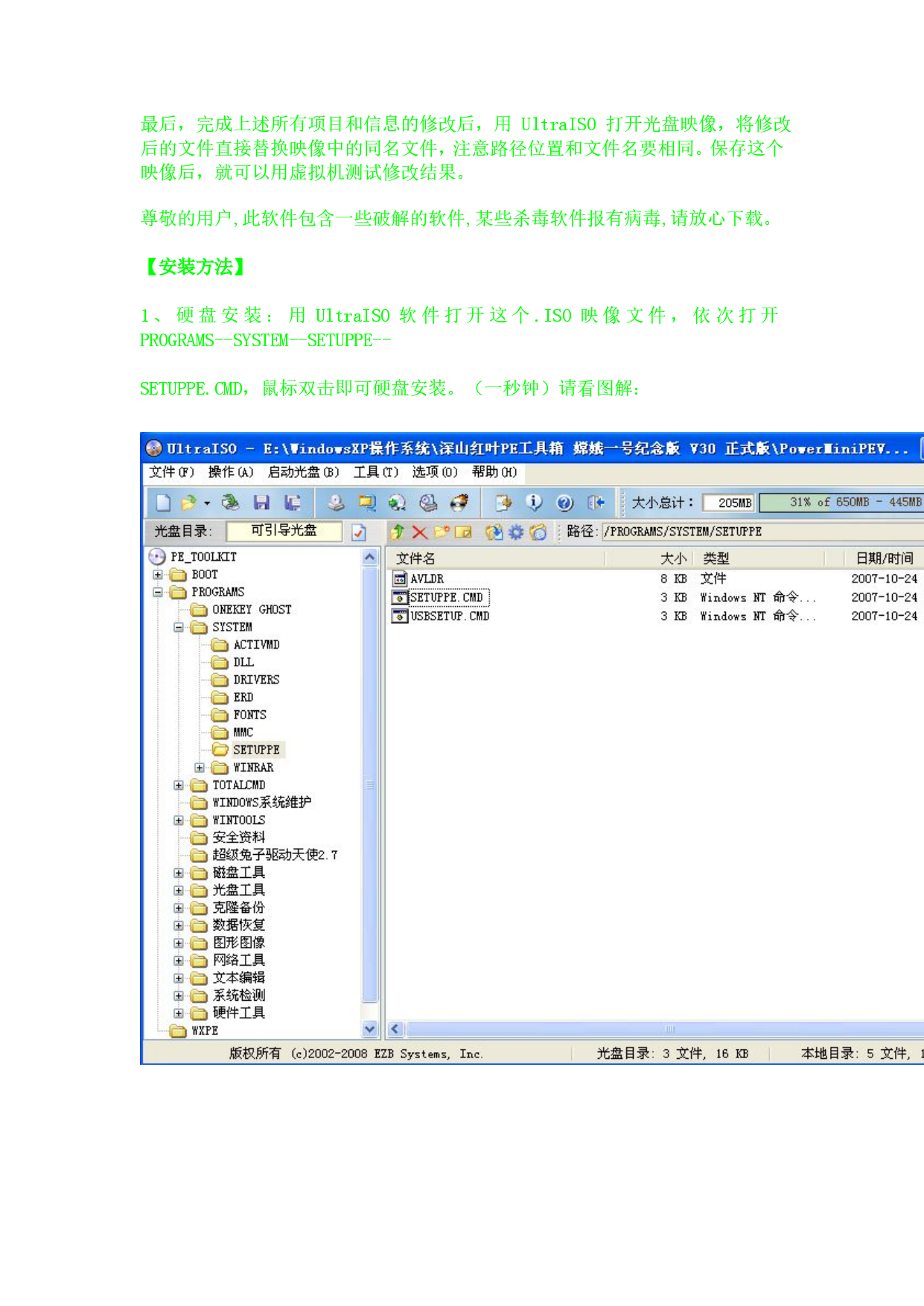Click the New image file icon
This screenshot has width=924, height=1306.
[163, 503]
